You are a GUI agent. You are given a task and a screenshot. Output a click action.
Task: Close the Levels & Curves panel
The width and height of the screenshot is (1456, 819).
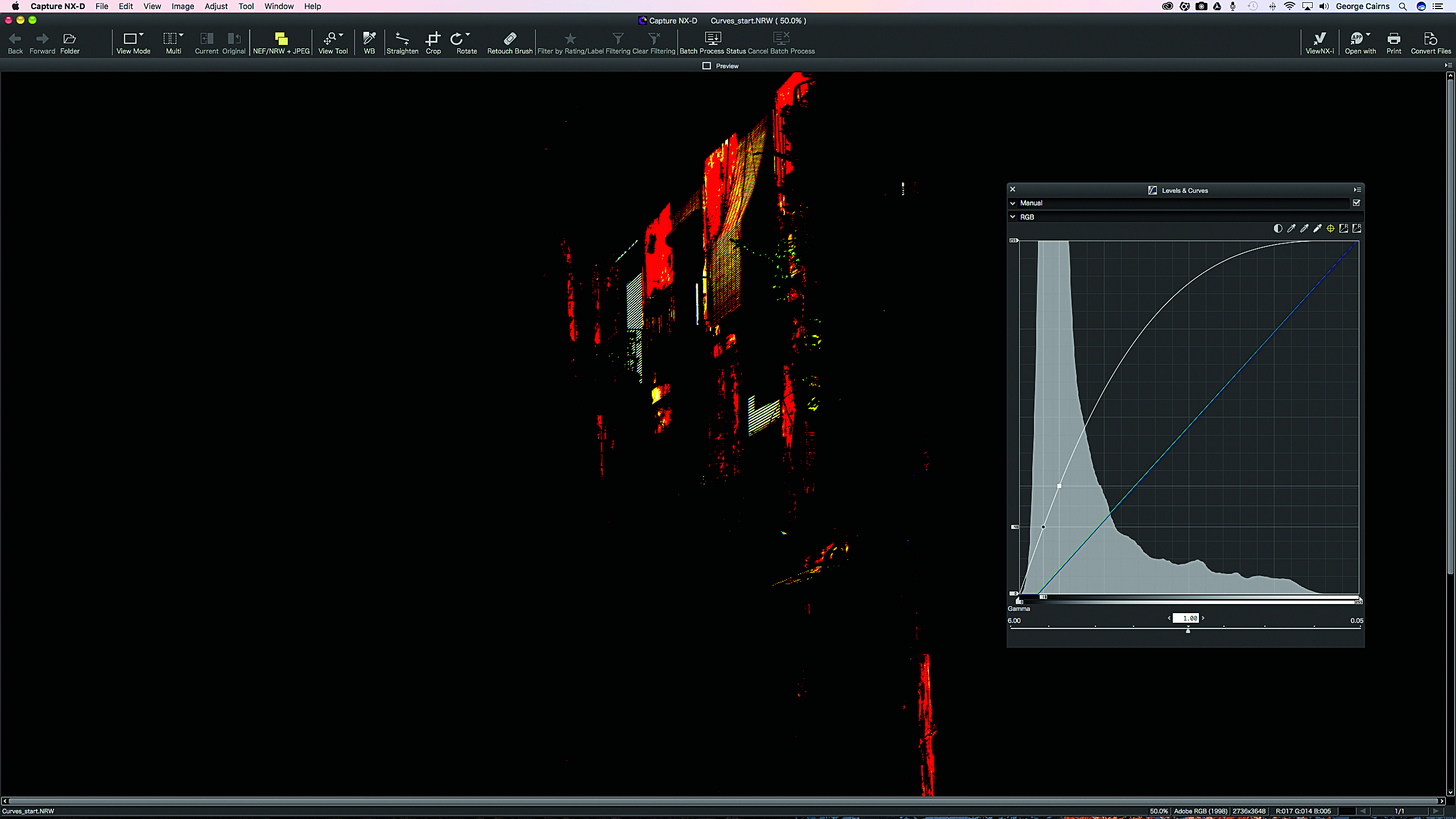1012,189
